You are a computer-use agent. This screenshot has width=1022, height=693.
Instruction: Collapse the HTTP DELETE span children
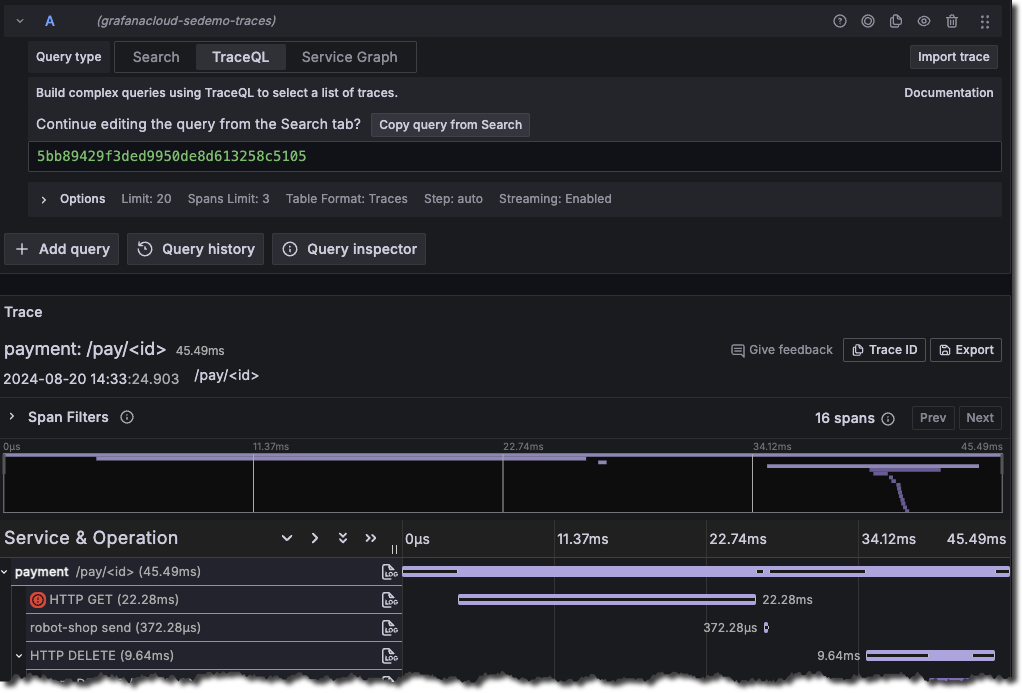tap(19, 656)
